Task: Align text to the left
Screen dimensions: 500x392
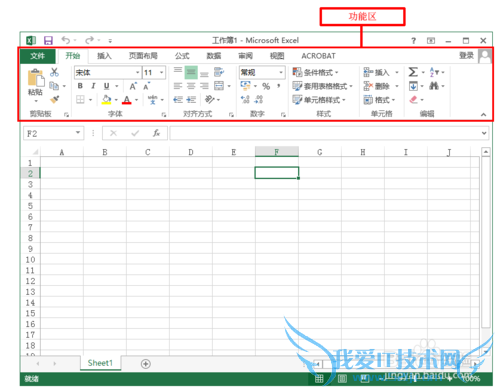Action: pyautogui.click(x=178, y=86)
